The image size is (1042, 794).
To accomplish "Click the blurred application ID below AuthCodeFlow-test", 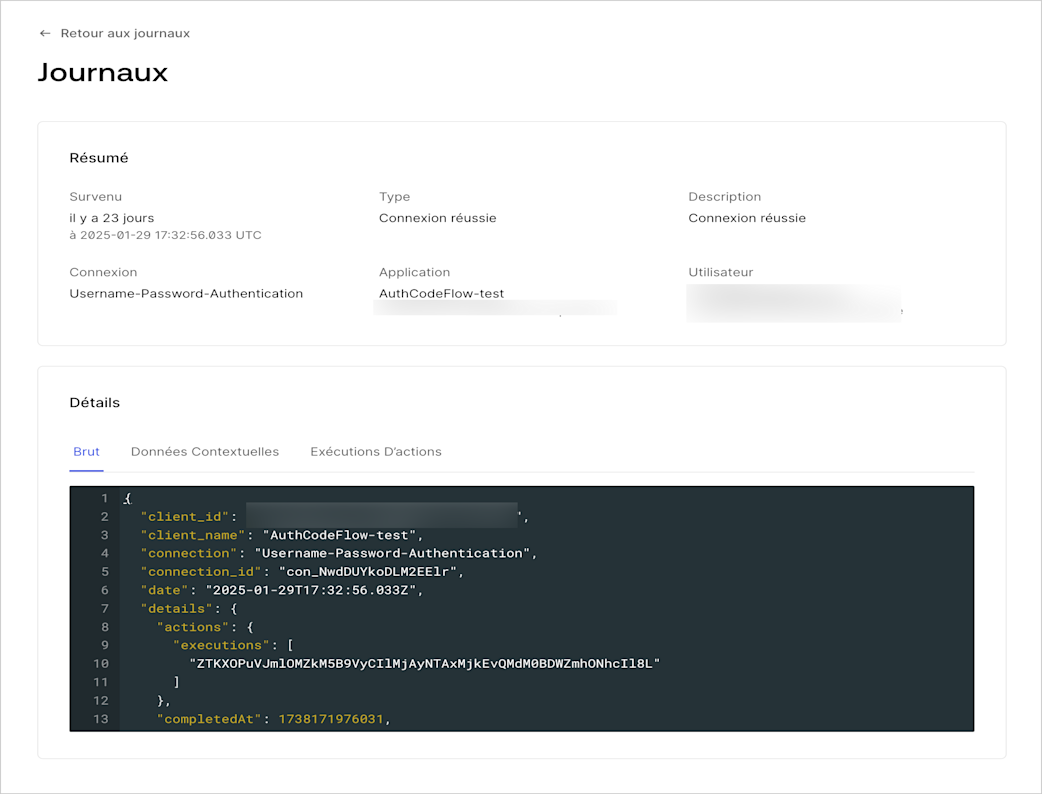I will point(495,308).
